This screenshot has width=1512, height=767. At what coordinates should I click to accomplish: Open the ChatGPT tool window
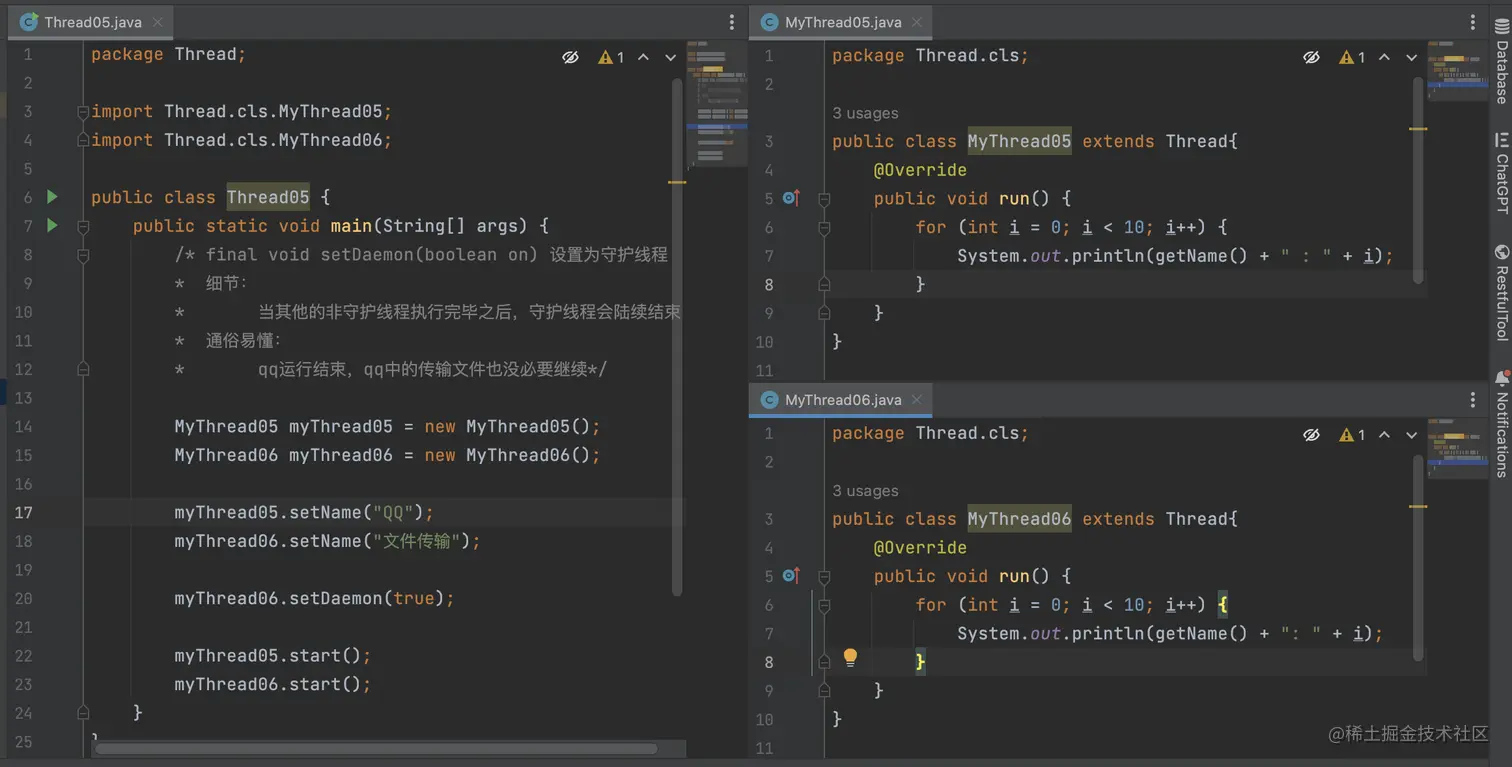coord(1501,172)
